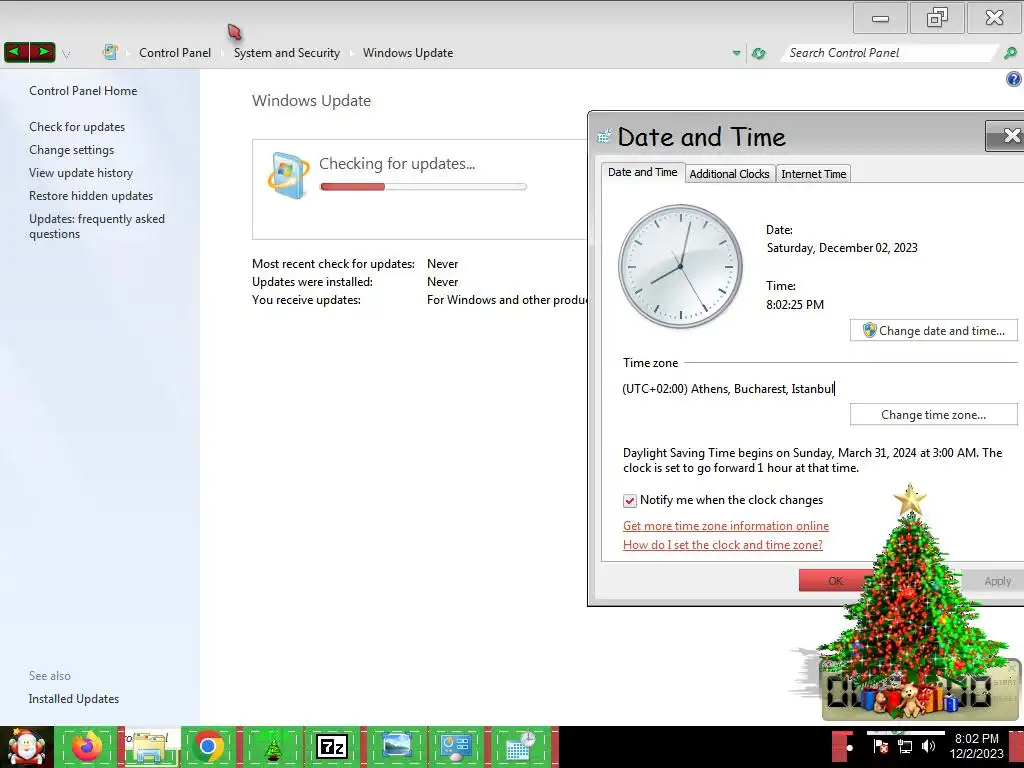Click the green back arrow

tap(16, 52)
